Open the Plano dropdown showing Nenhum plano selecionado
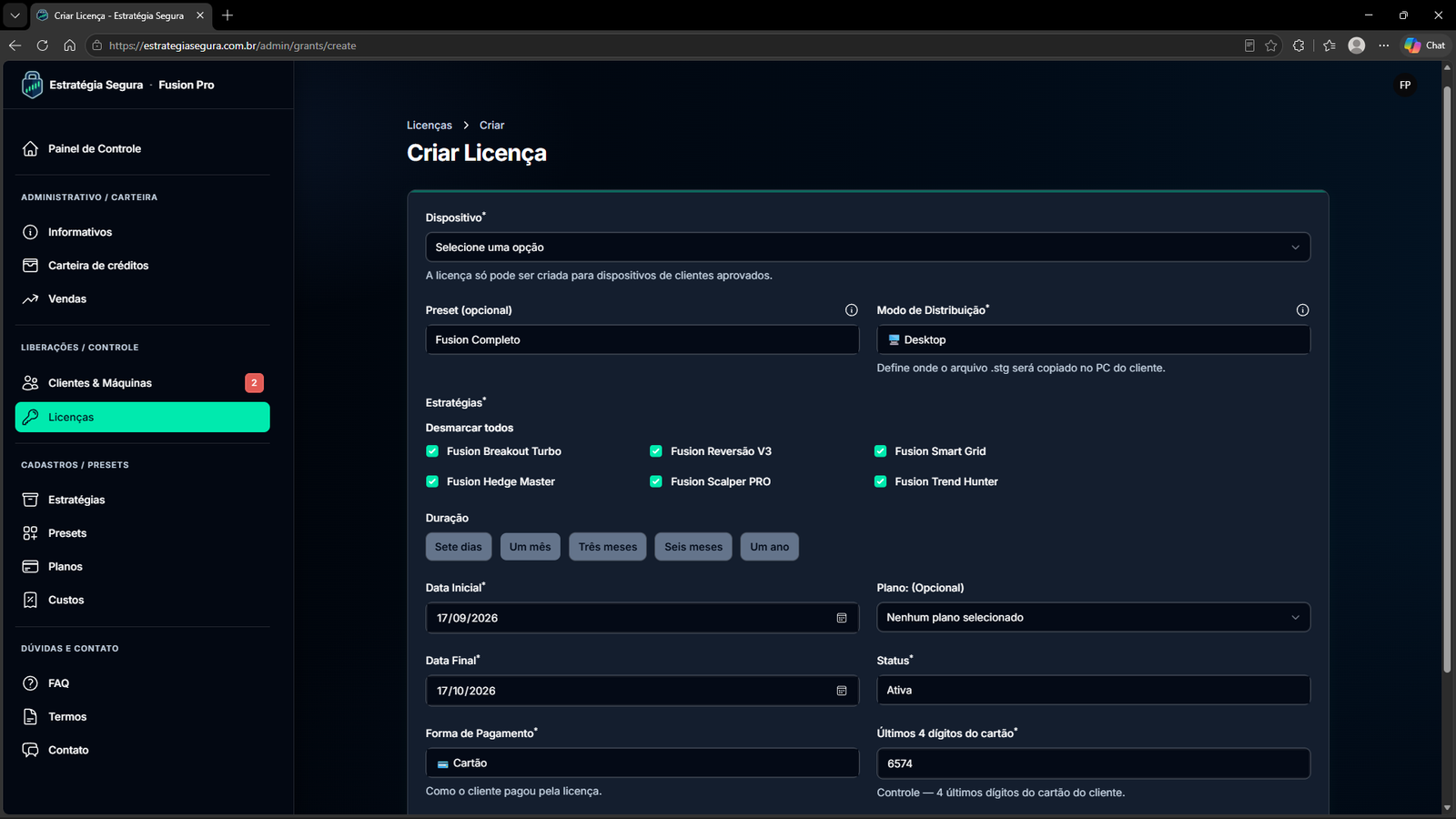 point(1093,617)
